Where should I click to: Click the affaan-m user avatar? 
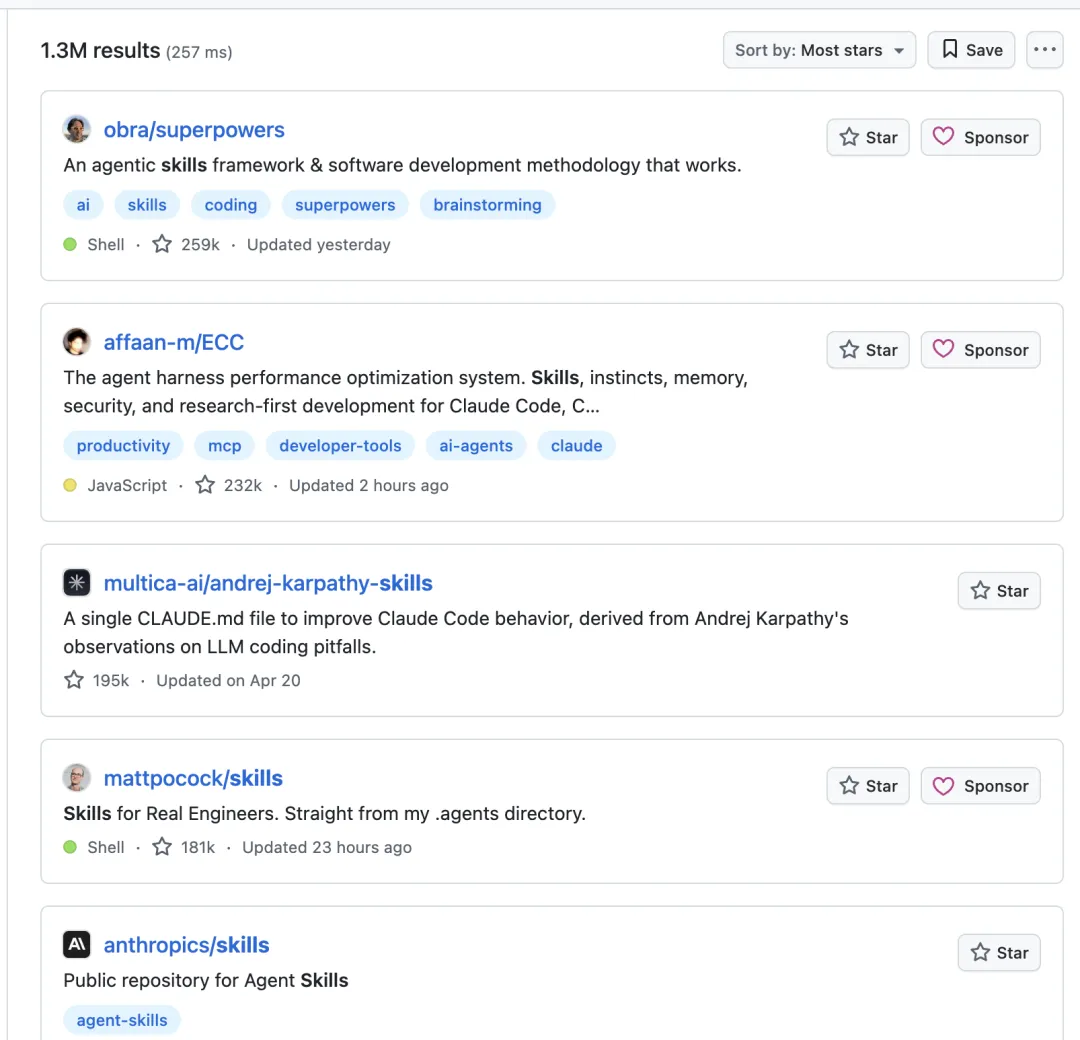76,342
